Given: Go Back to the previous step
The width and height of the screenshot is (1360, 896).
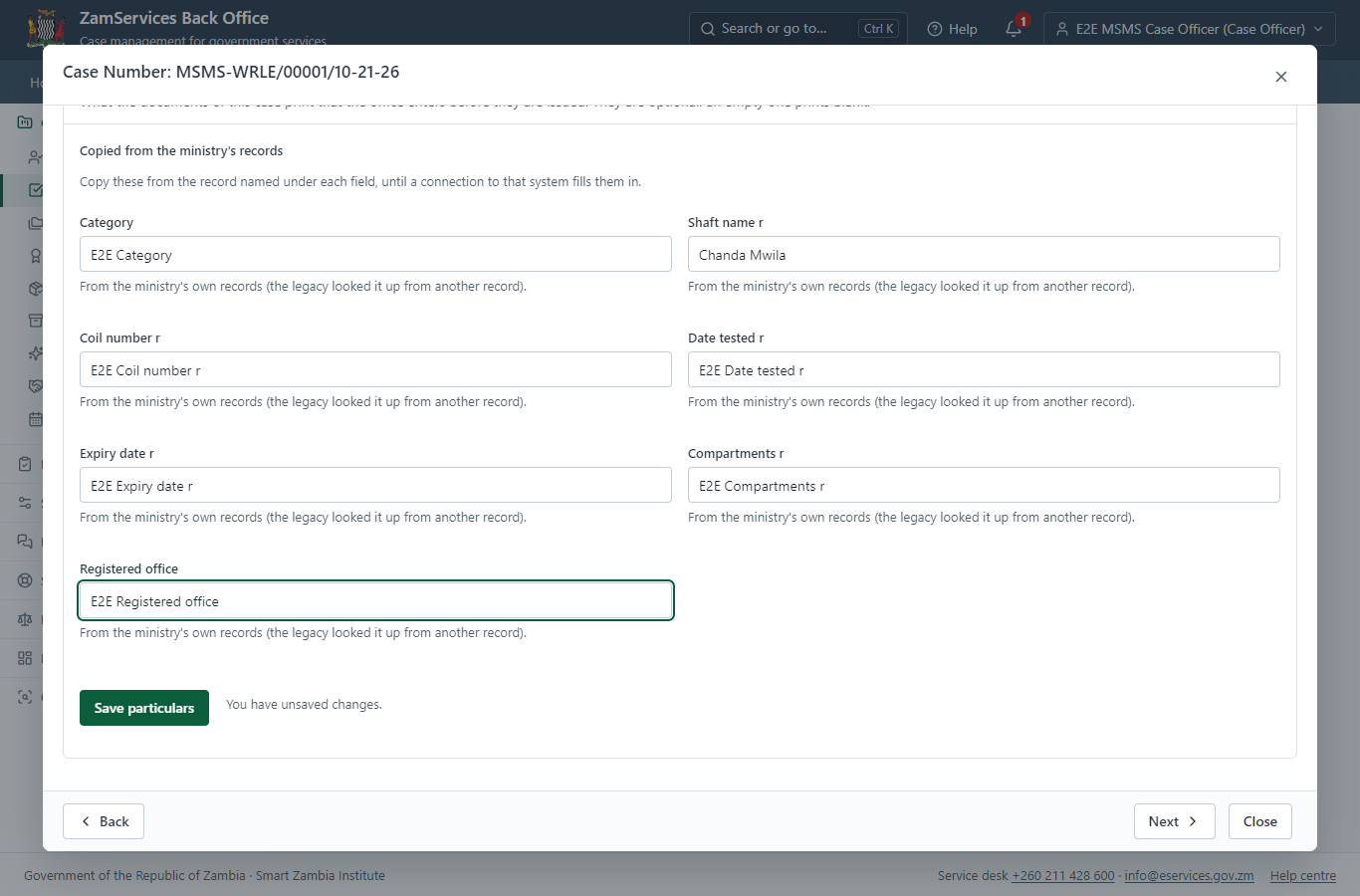Looking at the screenshot, I should pos(104,821).
